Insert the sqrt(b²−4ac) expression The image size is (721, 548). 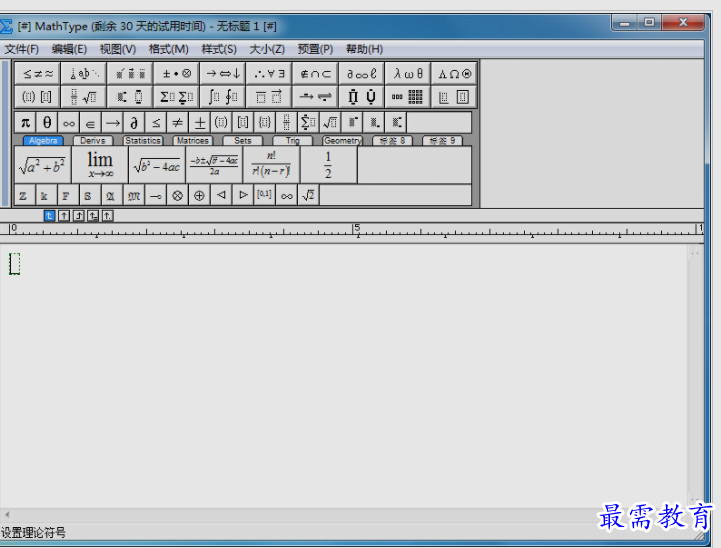click(x=157, y=165)
